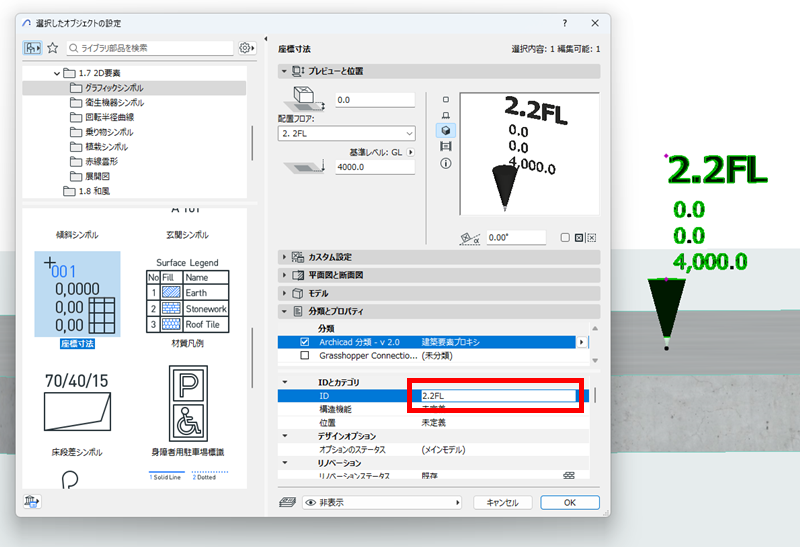Click the キャンセル button
Screen dimensions: 800x547
[x=503, y=503]
